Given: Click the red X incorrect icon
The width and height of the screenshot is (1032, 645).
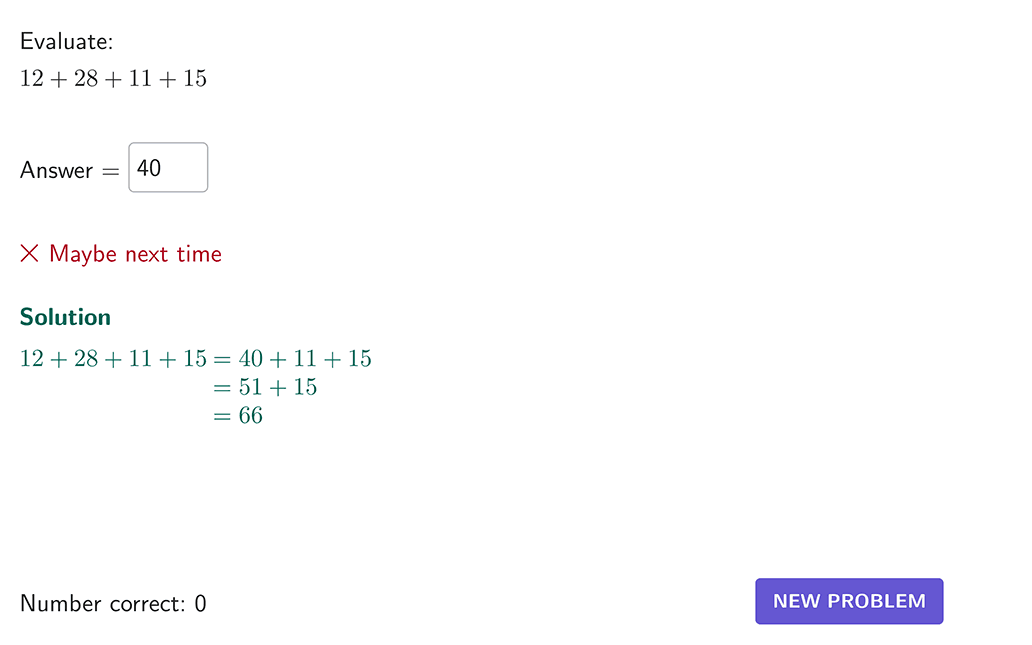Looking at the screenshot, I should (30, 254).
